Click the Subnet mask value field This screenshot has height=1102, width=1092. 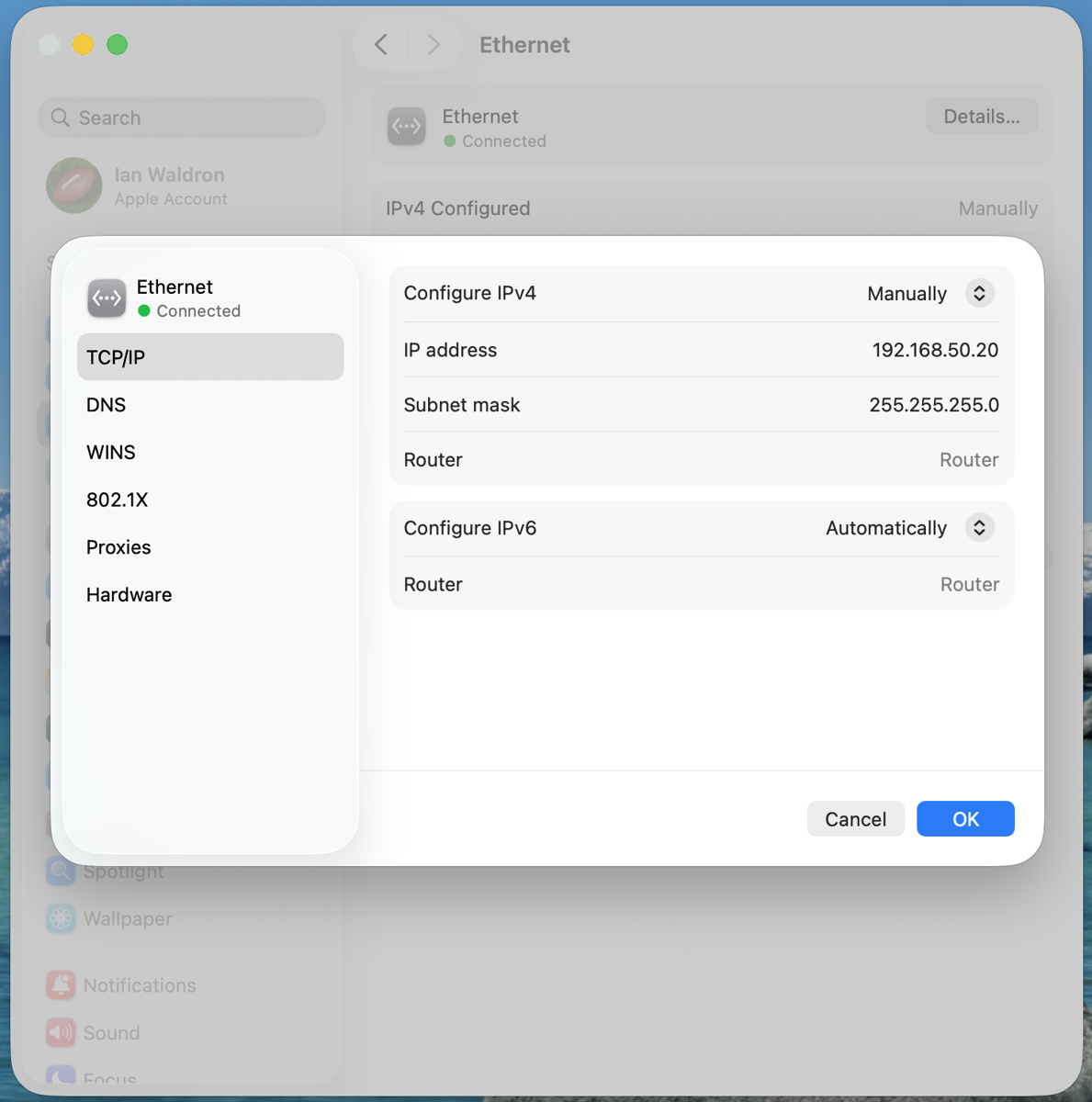coord(934,405)
